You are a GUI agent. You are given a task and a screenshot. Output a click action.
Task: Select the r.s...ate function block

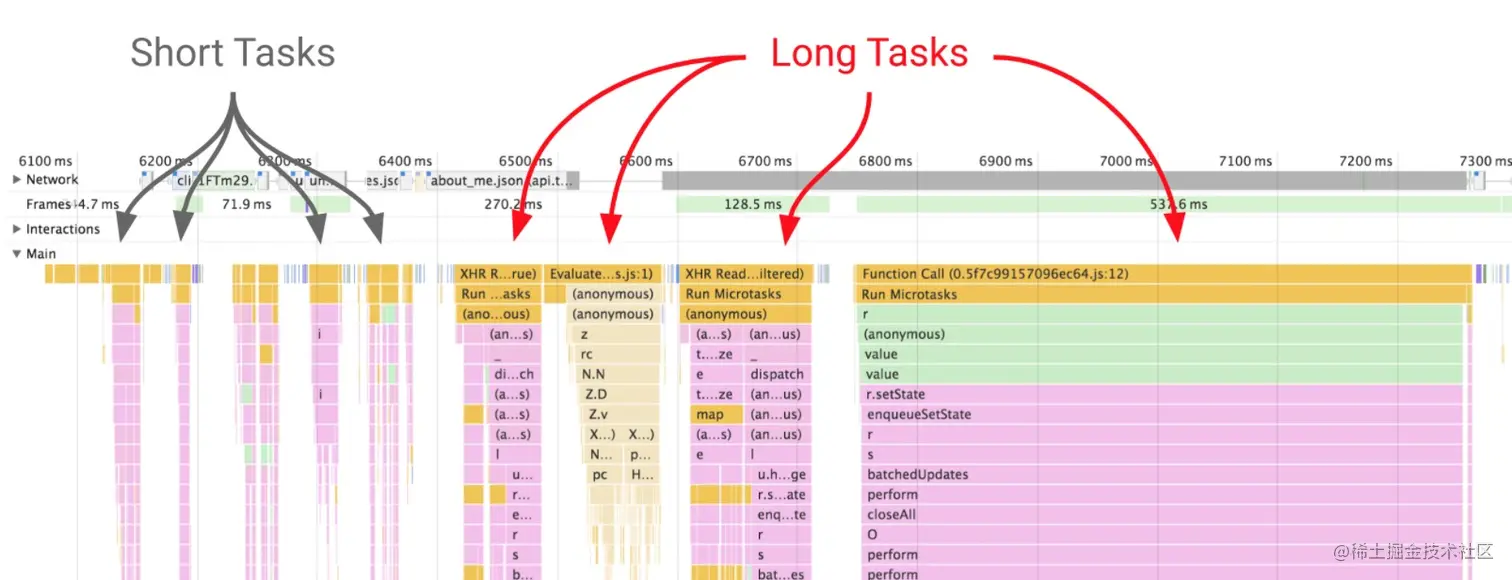(x=779, y=494)
